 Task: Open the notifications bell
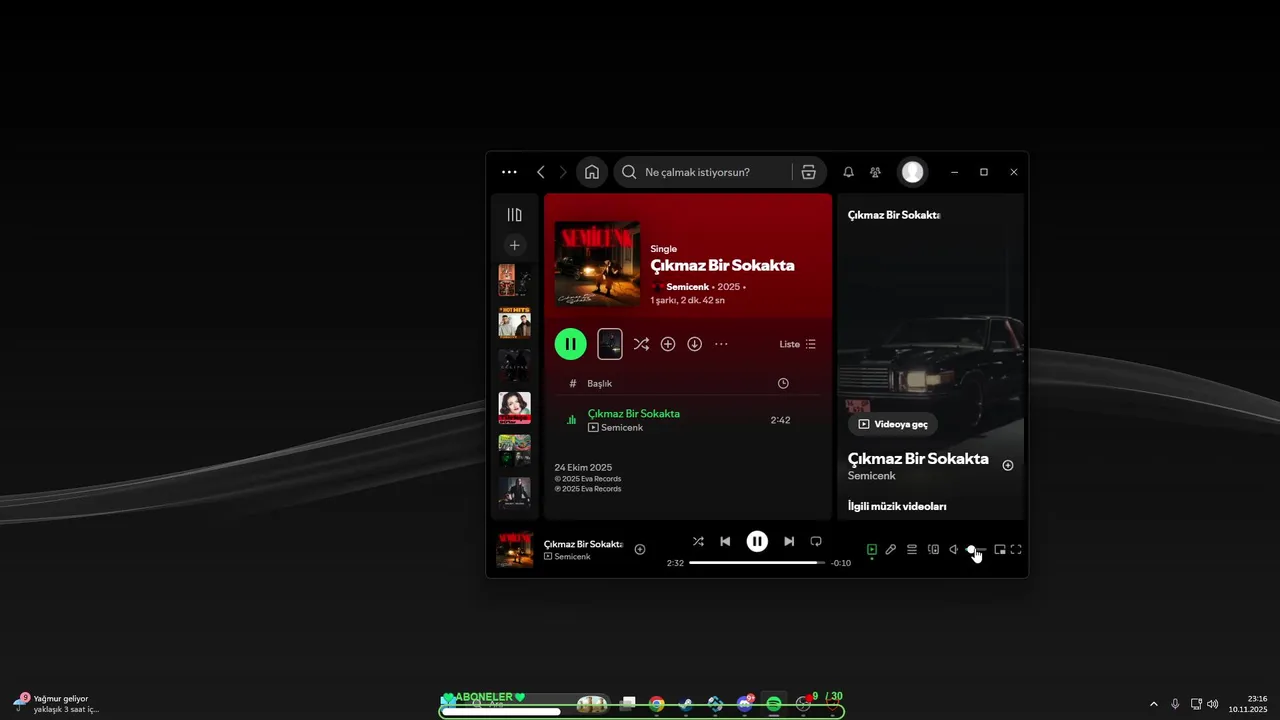click(848, 172)
